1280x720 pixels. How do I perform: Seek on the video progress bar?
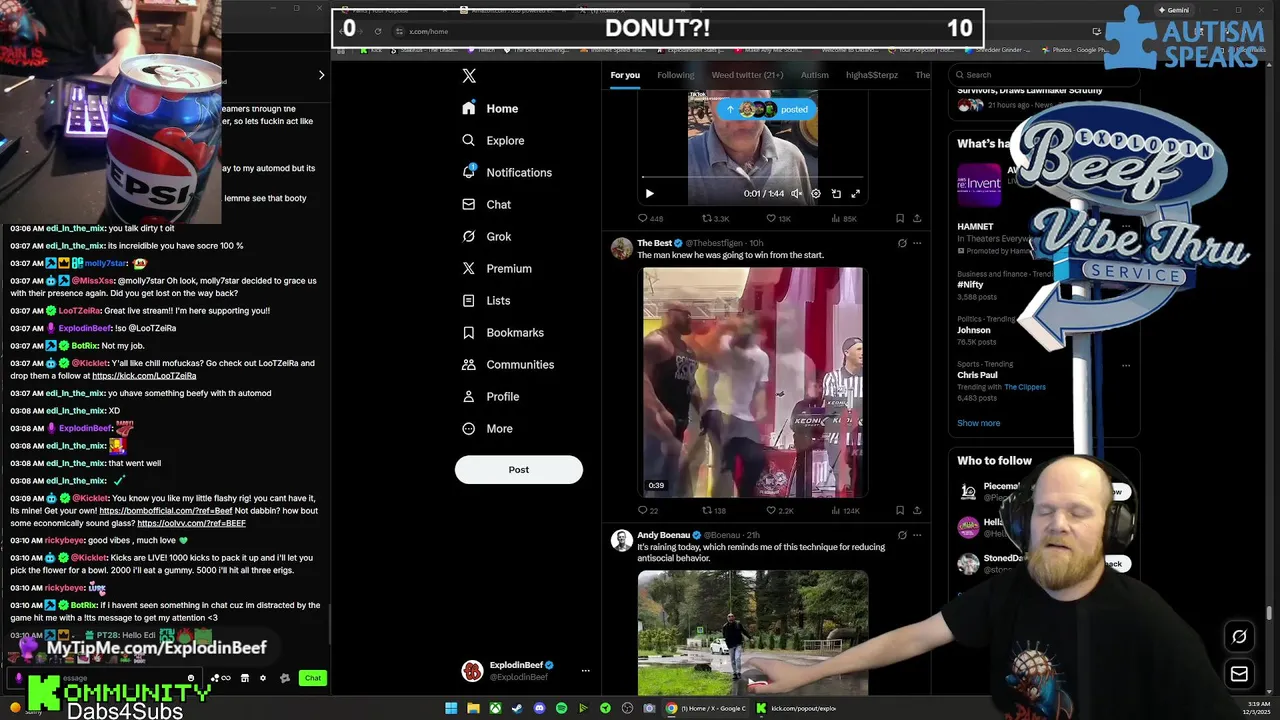point(752,178)
